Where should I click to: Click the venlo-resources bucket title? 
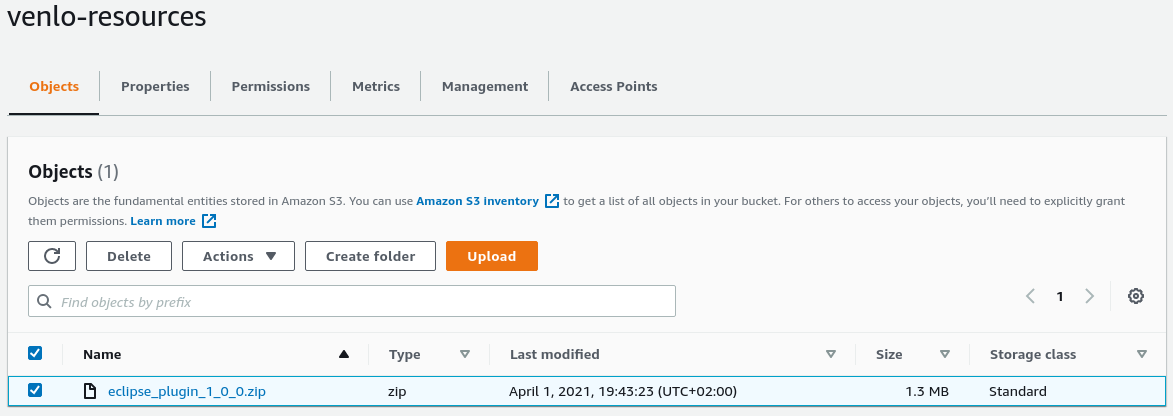(x=106, y=16)
